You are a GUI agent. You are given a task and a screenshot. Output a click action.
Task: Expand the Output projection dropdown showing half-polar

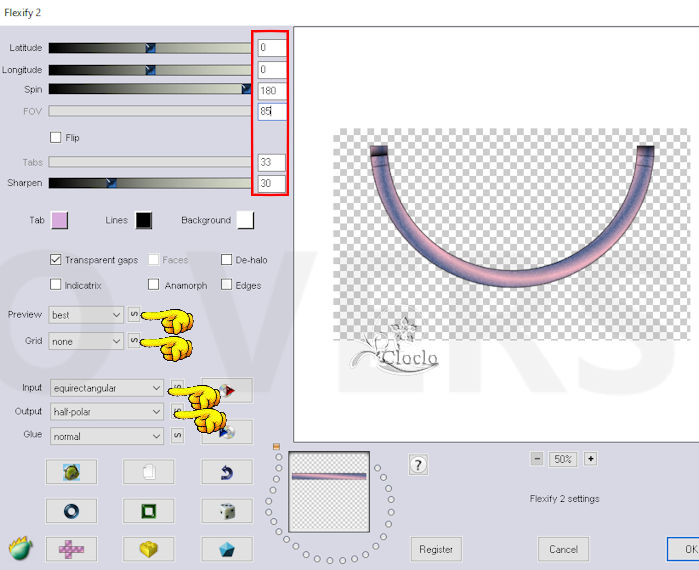[x=105, y=412]
